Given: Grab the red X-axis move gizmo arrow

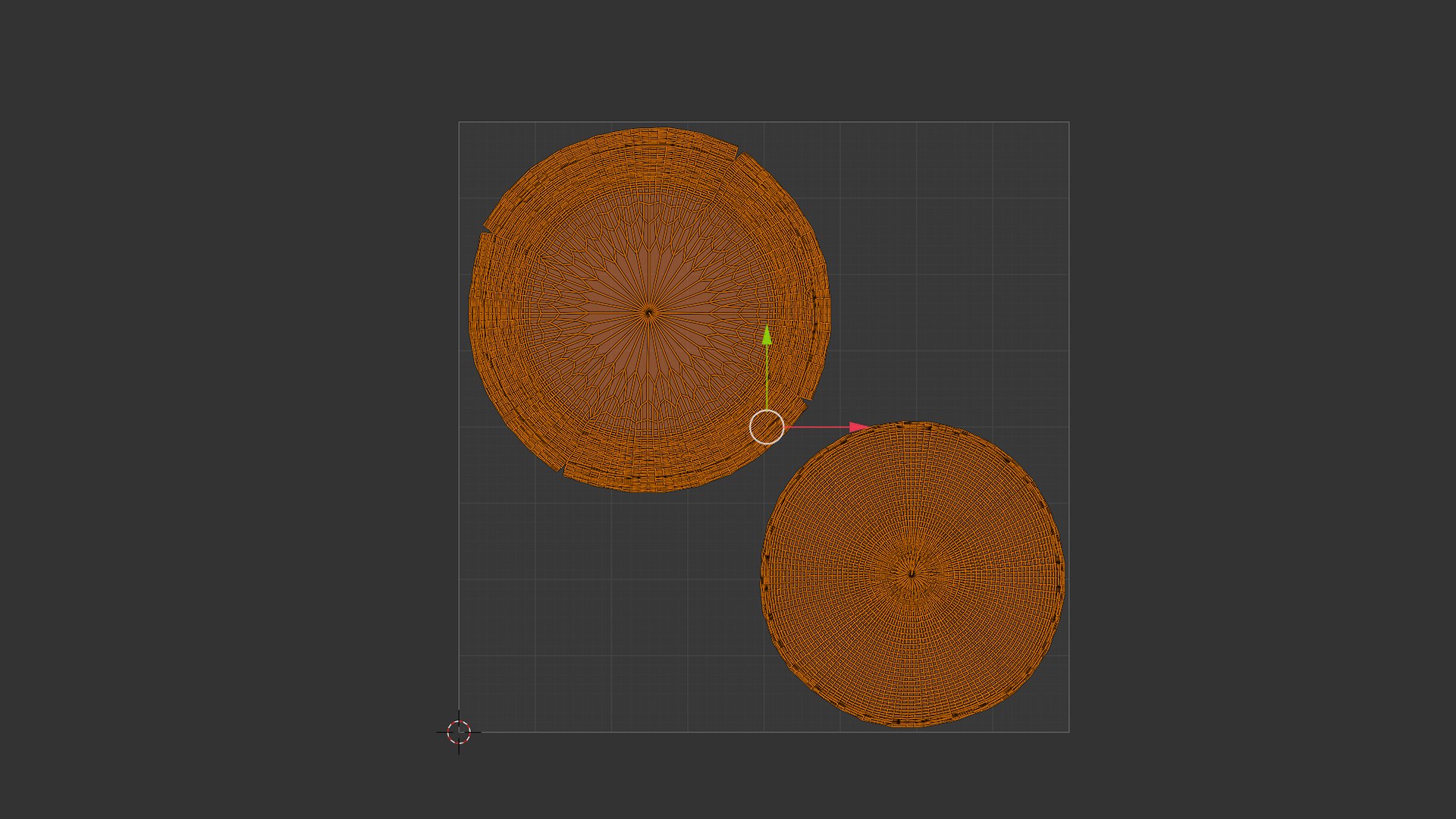Looking at the screenshot, I should coord(858,428).
